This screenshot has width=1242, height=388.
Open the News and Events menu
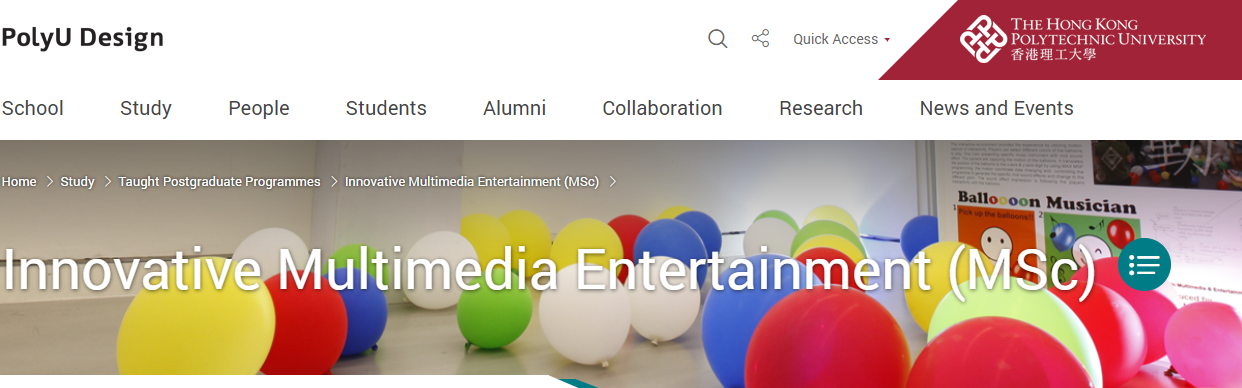tap(997, 108)
